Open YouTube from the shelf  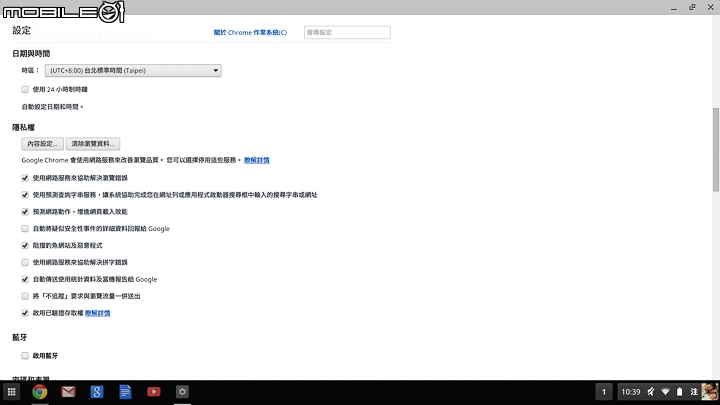154,392
